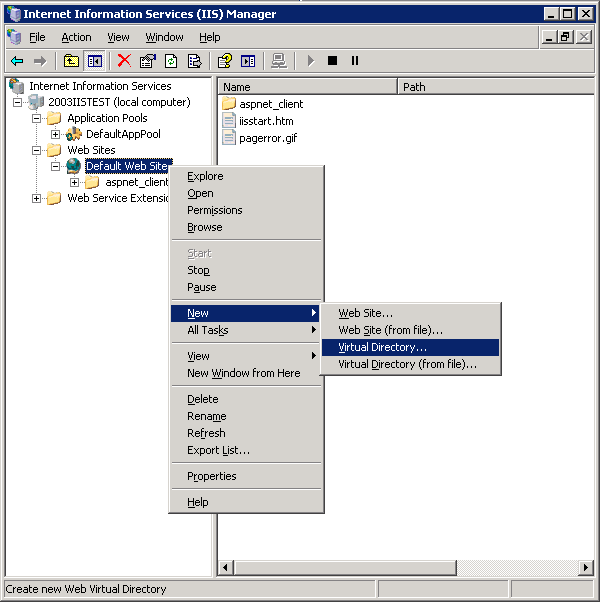Select Browse in the context menu
This screenshot has height=602, width=600.
[246, 227]
